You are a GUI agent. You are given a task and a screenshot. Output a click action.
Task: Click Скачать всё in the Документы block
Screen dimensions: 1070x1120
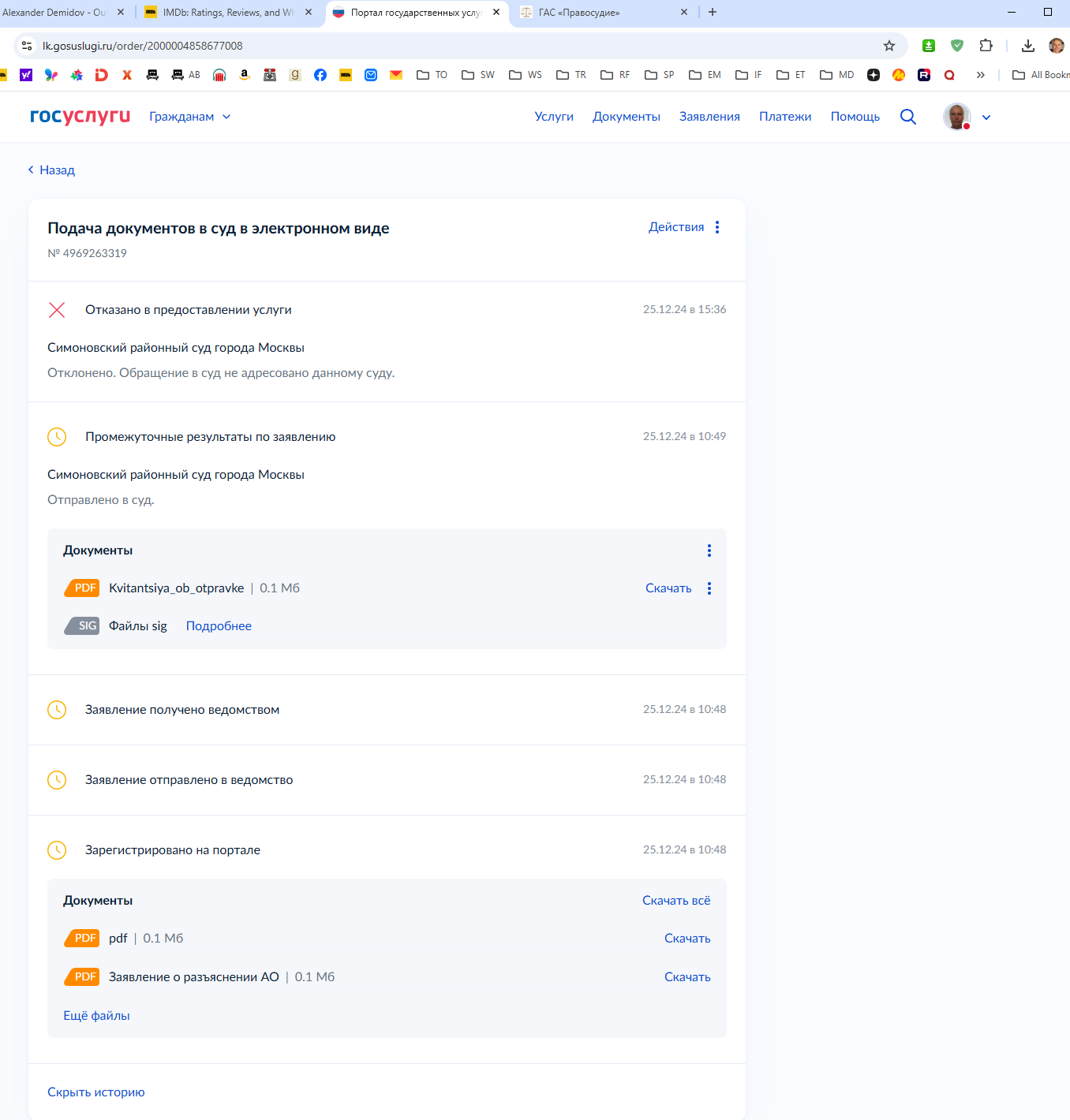(676, 901)
